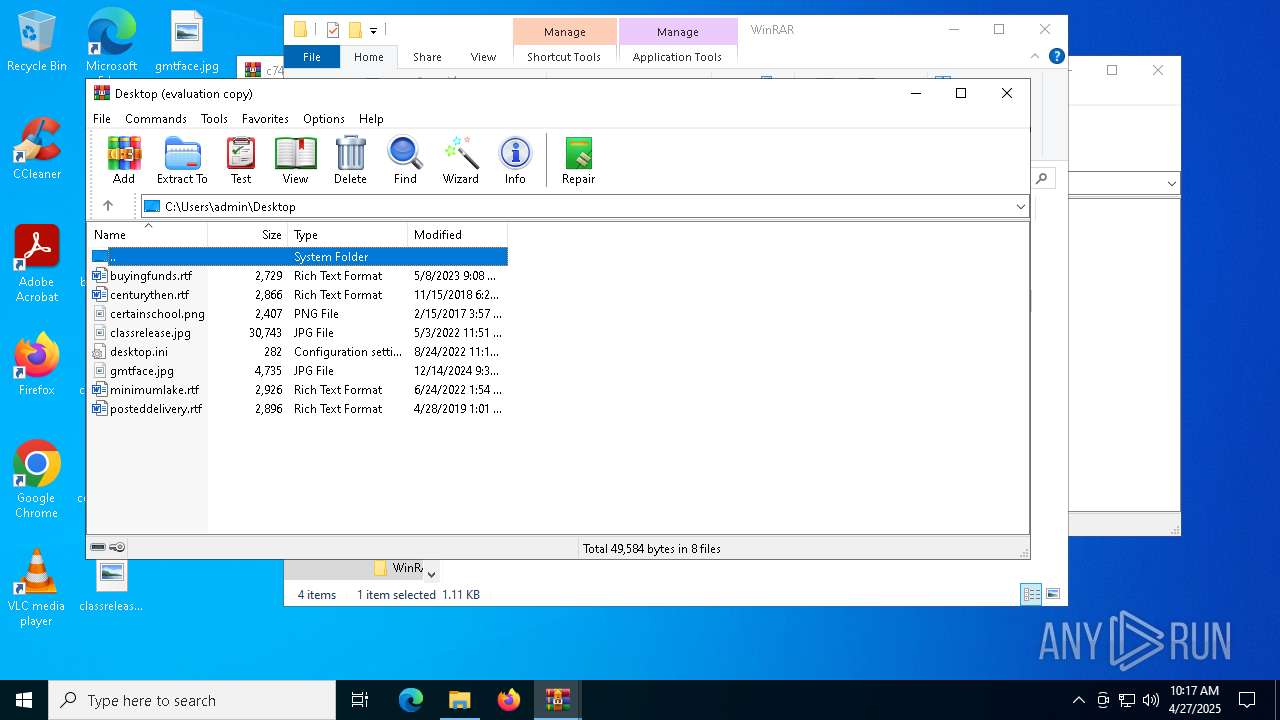The width and height of the screenshot is (1280, 720).
Task: Select classrelease.jpg in the file list
Action: click(299, 333)
